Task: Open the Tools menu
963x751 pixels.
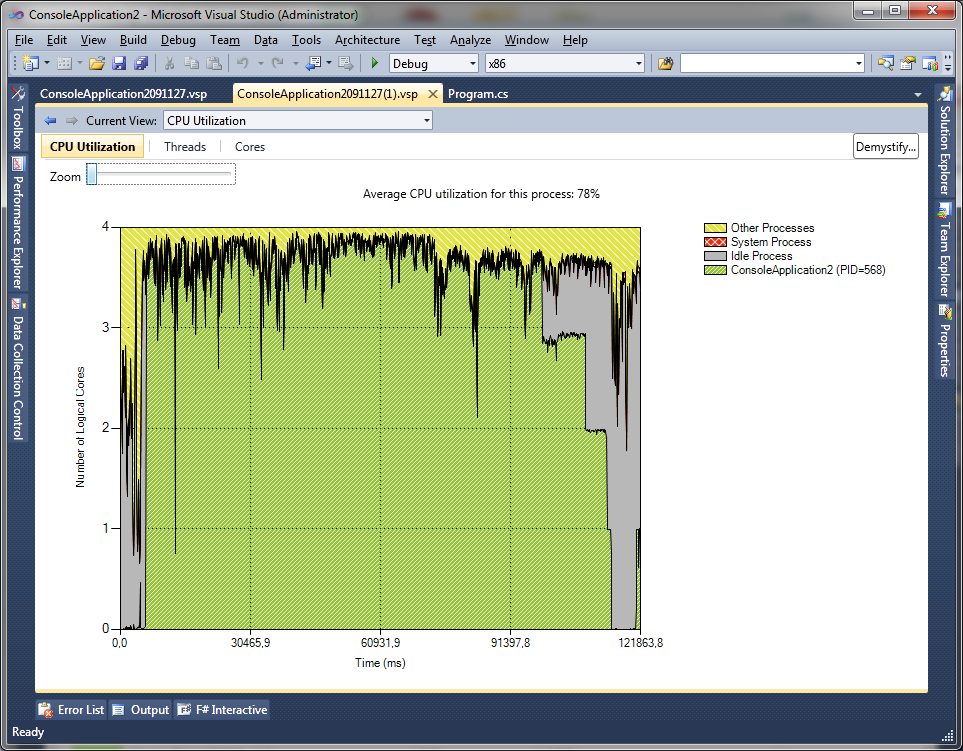Action: click(306, 40)
